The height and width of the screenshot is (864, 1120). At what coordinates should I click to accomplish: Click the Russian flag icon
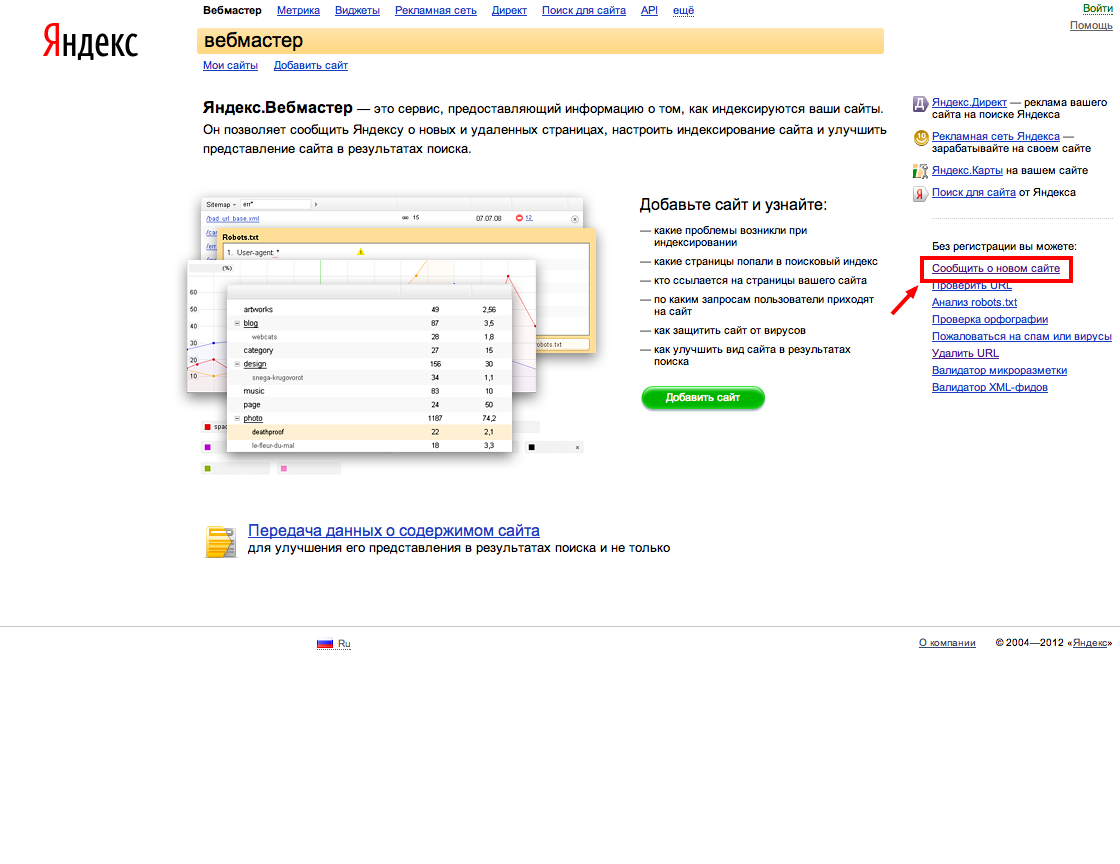tap(325, 643)
